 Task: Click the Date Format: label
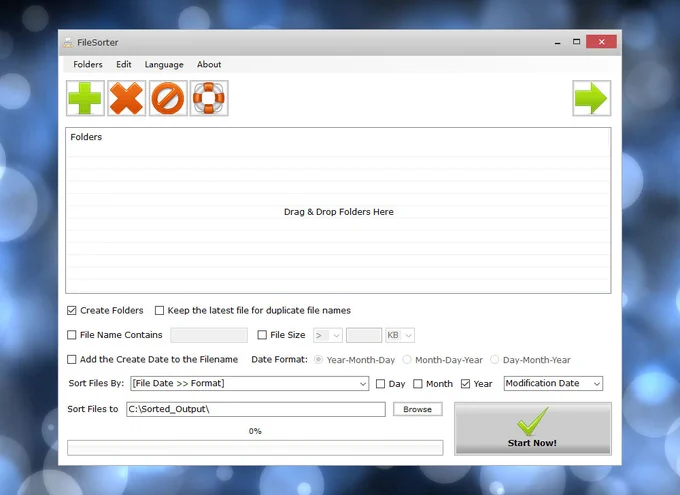(x=279, y=360)
